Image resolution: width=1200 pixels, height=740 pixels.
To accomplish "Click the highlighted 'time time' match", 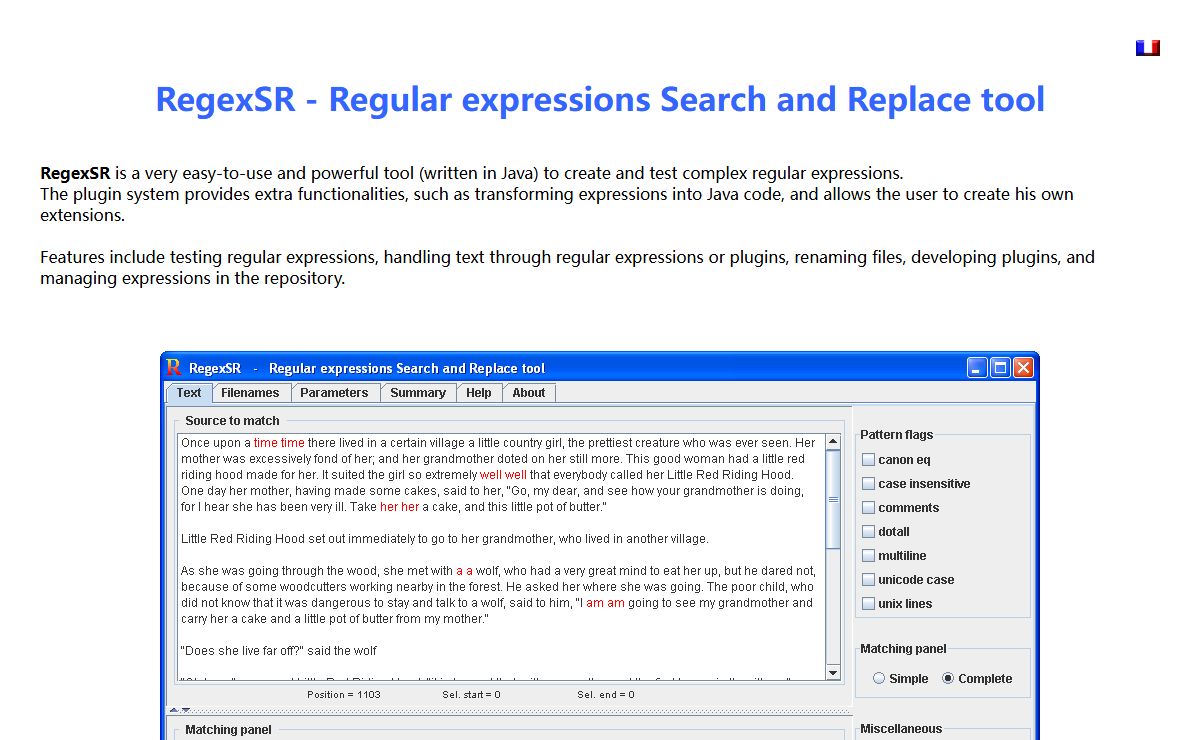I will [x=279, y=443].
